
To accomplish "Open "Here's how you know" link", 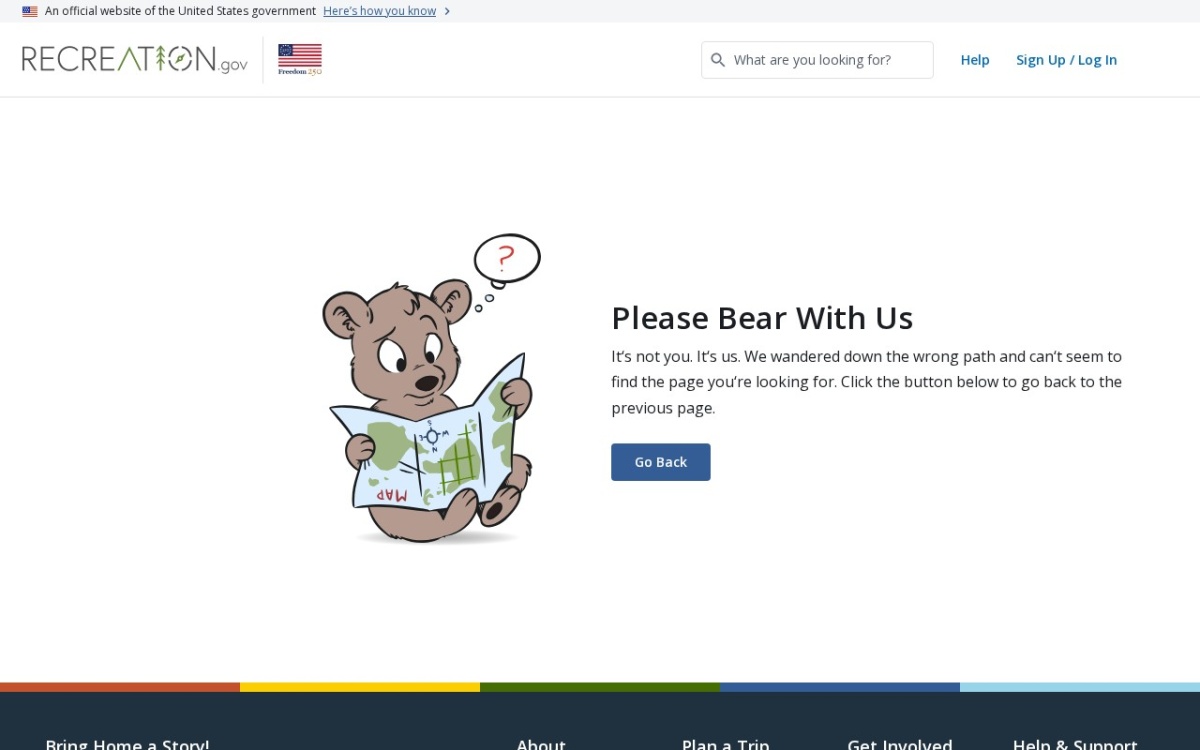I will (x=380, y=11).
